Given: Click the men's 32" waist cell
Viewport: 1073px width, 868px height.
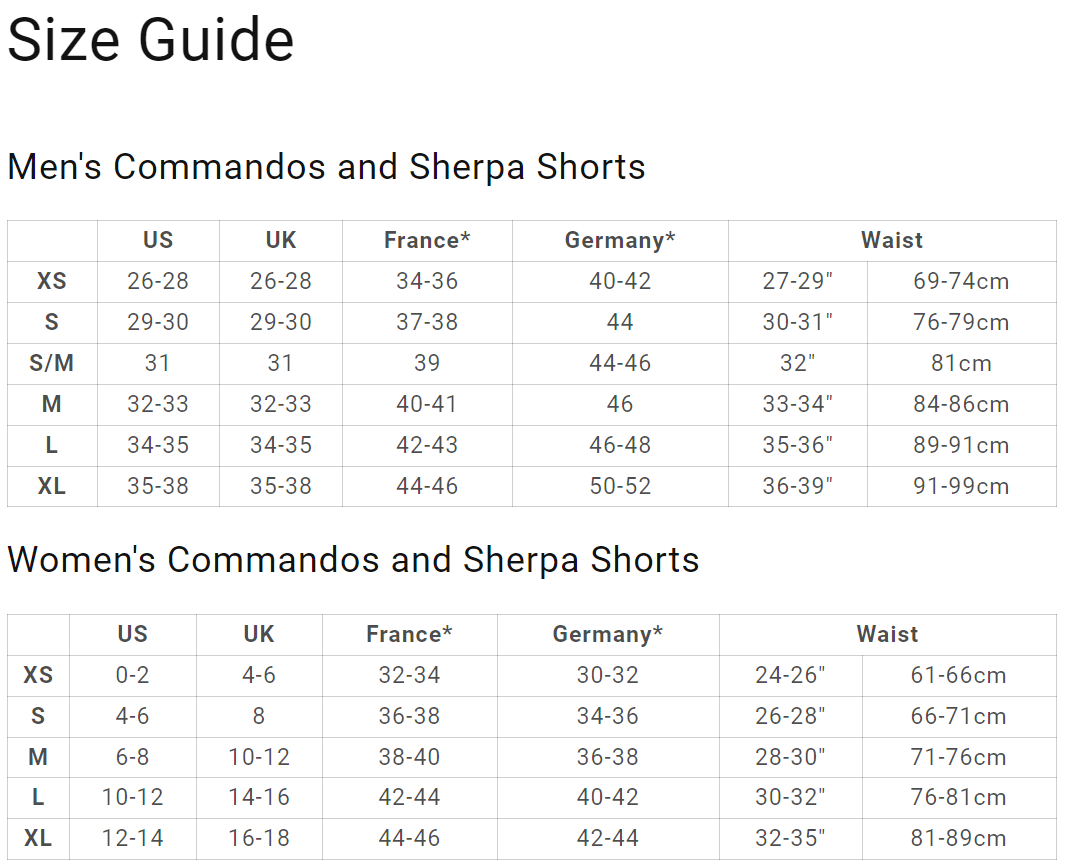Looking at the screenshot, I should pos(797,363).
